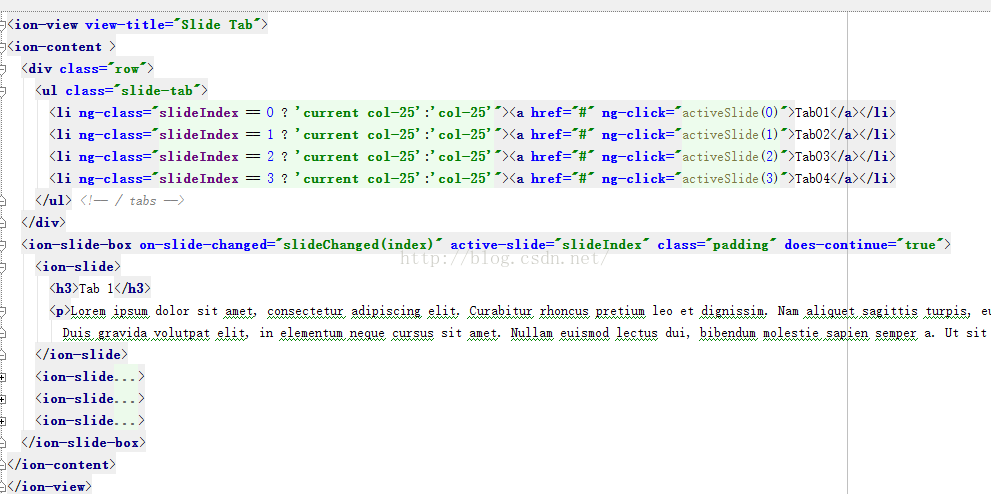Collapse the div class="row" fold marker

tap(3, 69)
